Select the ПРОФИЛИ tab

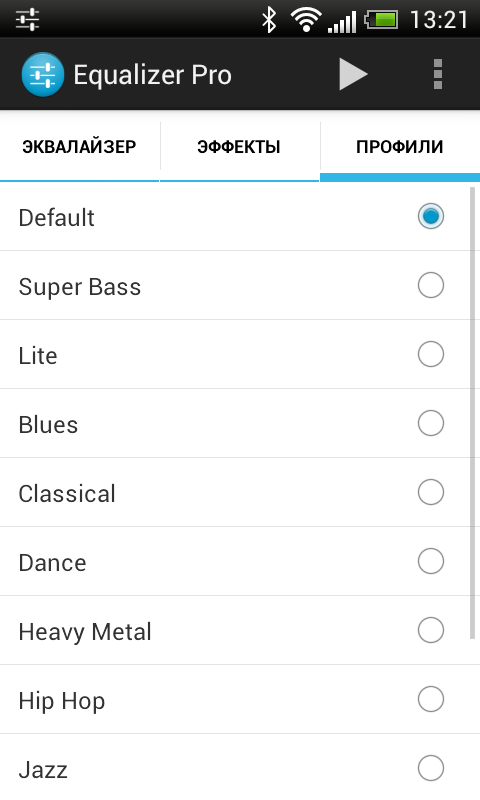[x=400, y=147]
